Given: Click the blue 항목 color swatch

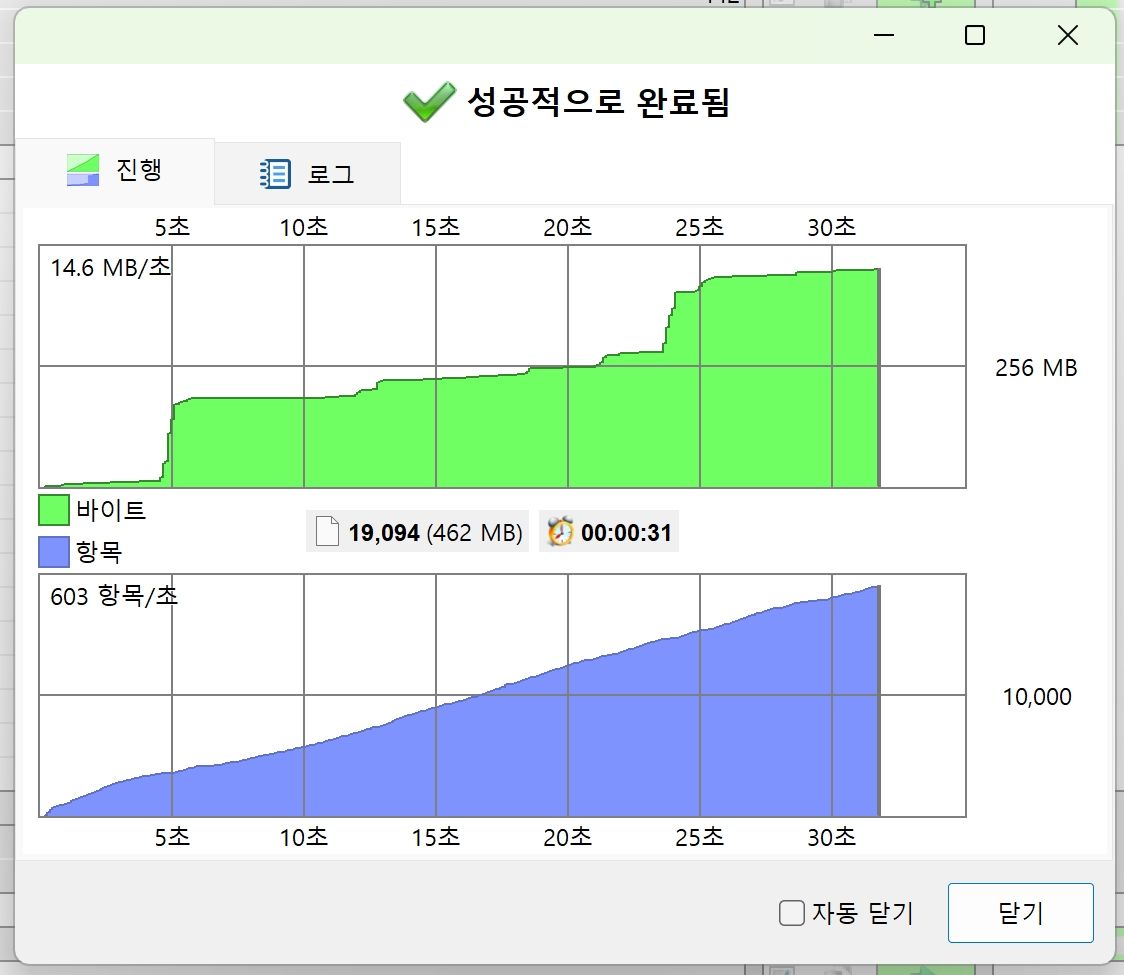Looking at the screenshot, I should coord(54,551).
